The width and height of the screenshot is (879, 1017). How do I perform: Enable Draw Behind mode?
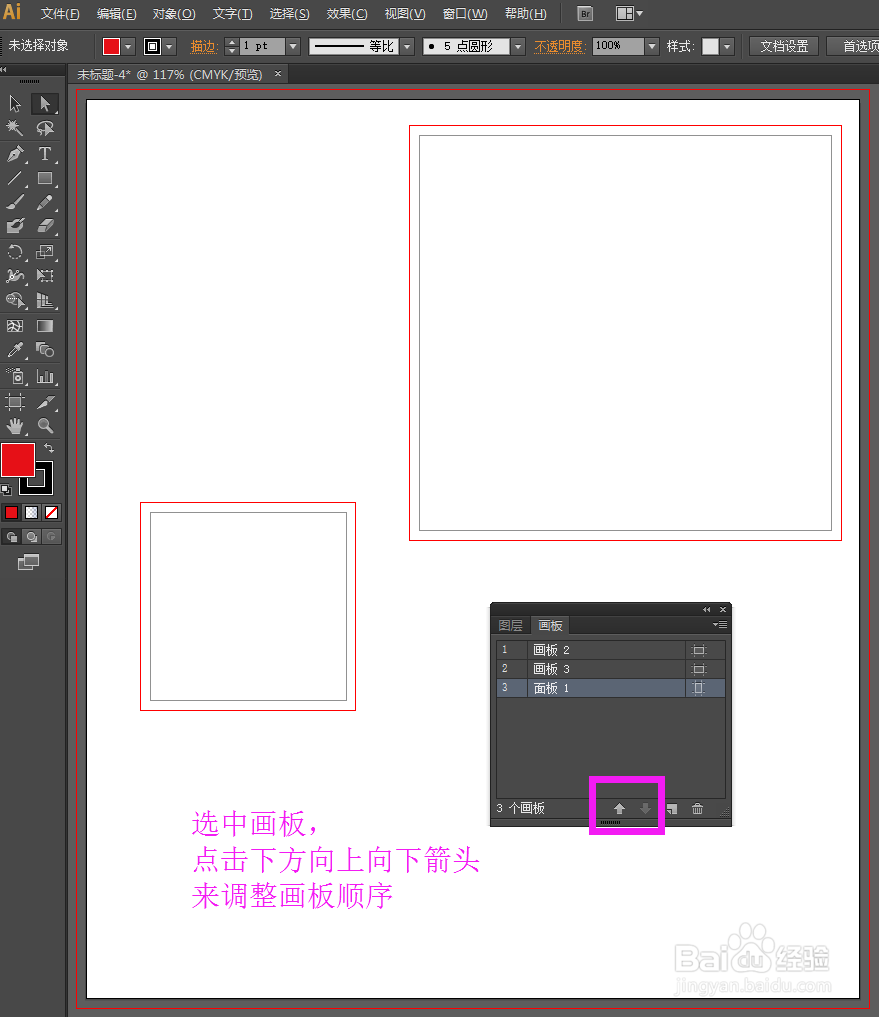(31, 536)
